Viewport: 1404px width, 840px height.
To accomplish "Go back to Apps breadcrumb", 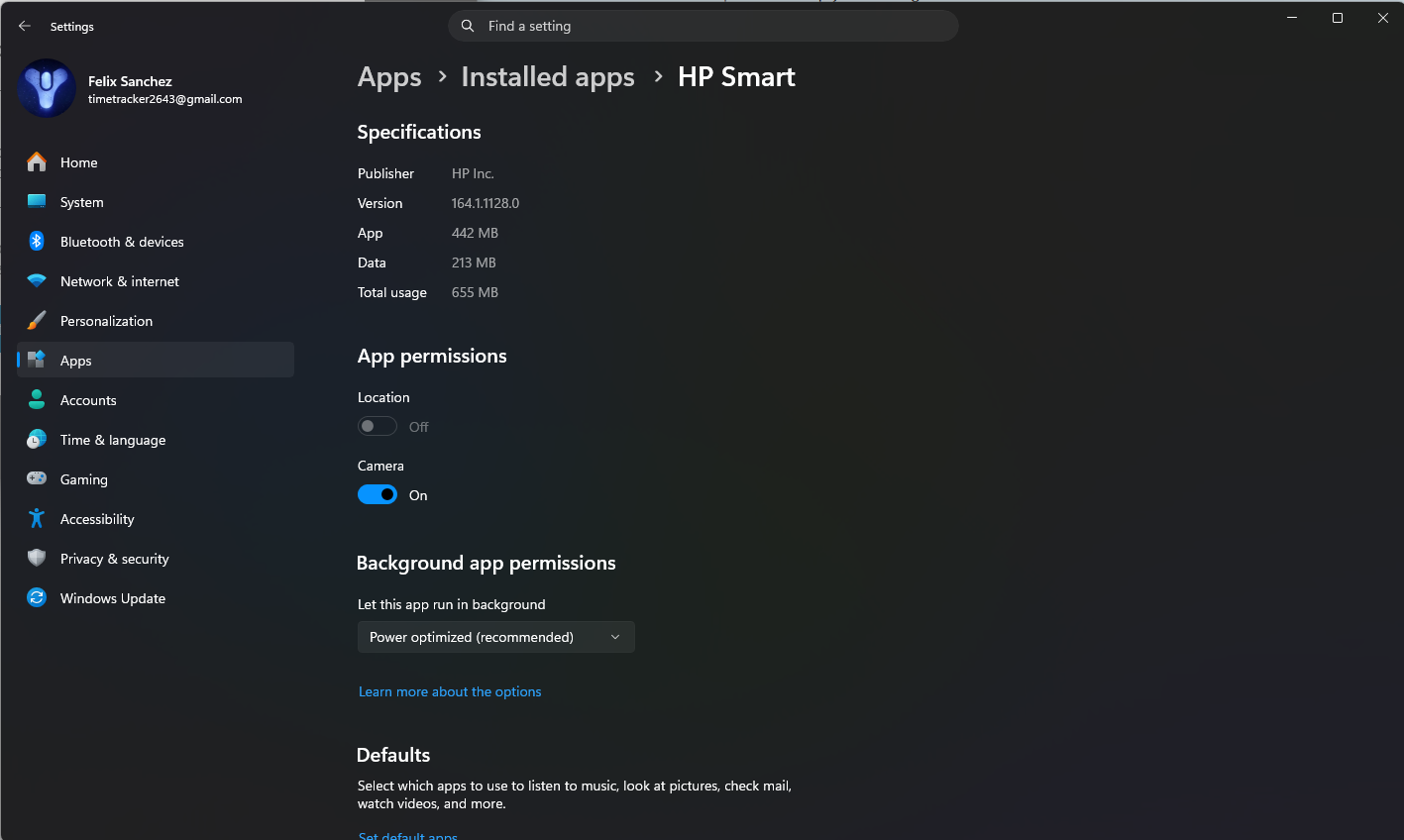I will click(389, 77).
